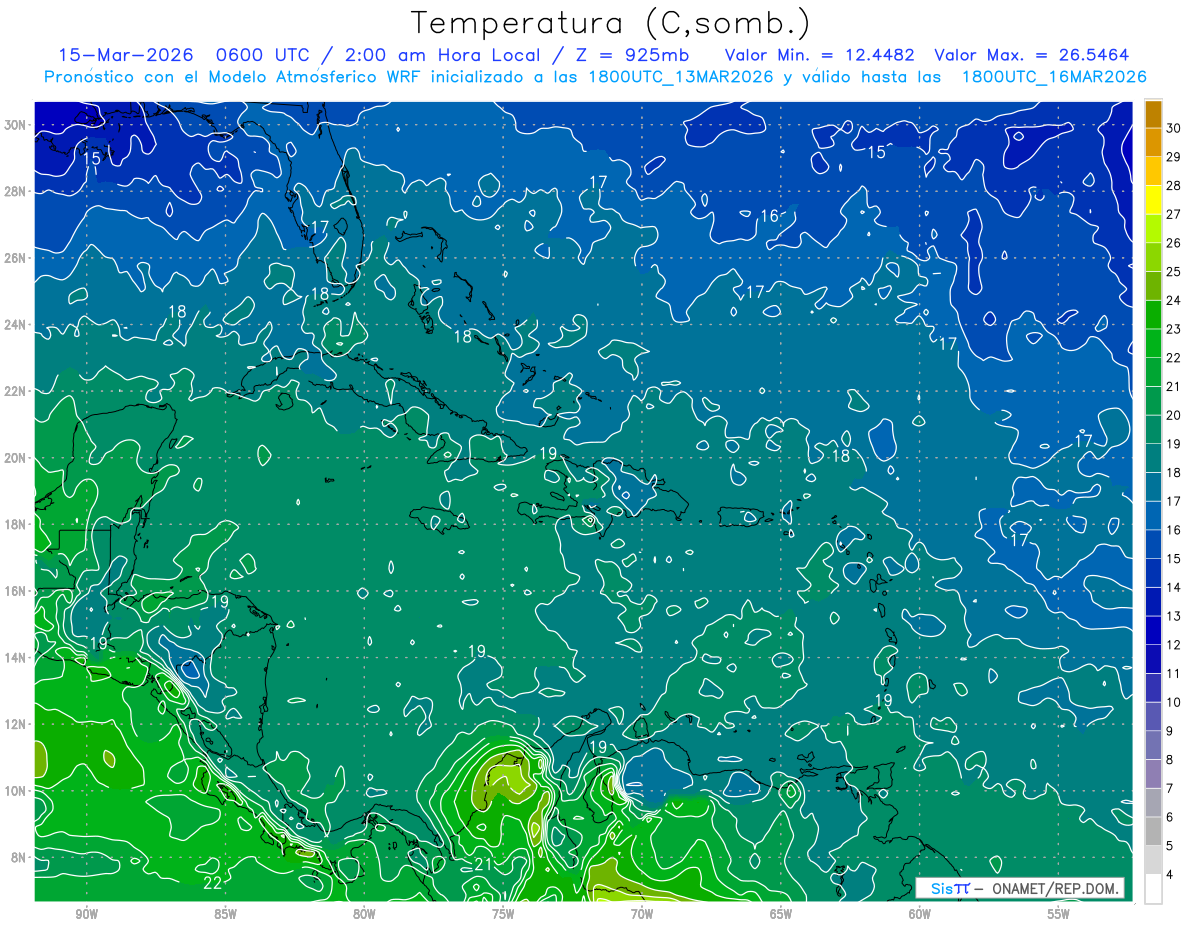Click the '21' contour label near Panama
Viewport: 1200px width, 927px height.
click(483, 864)
